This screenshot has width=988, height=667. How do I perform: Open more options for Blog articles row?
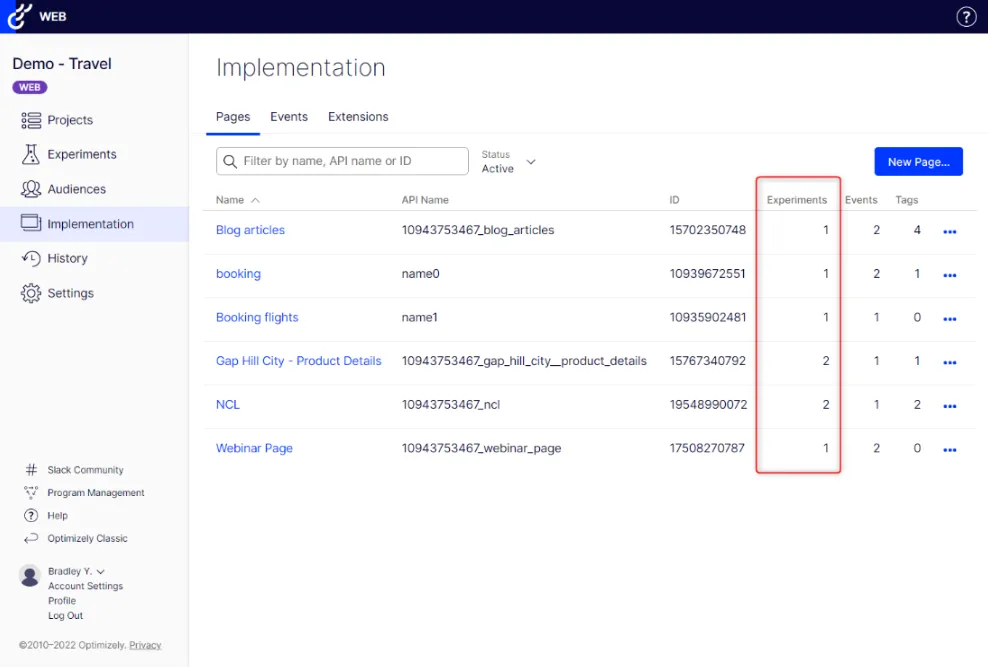(950, 232)
